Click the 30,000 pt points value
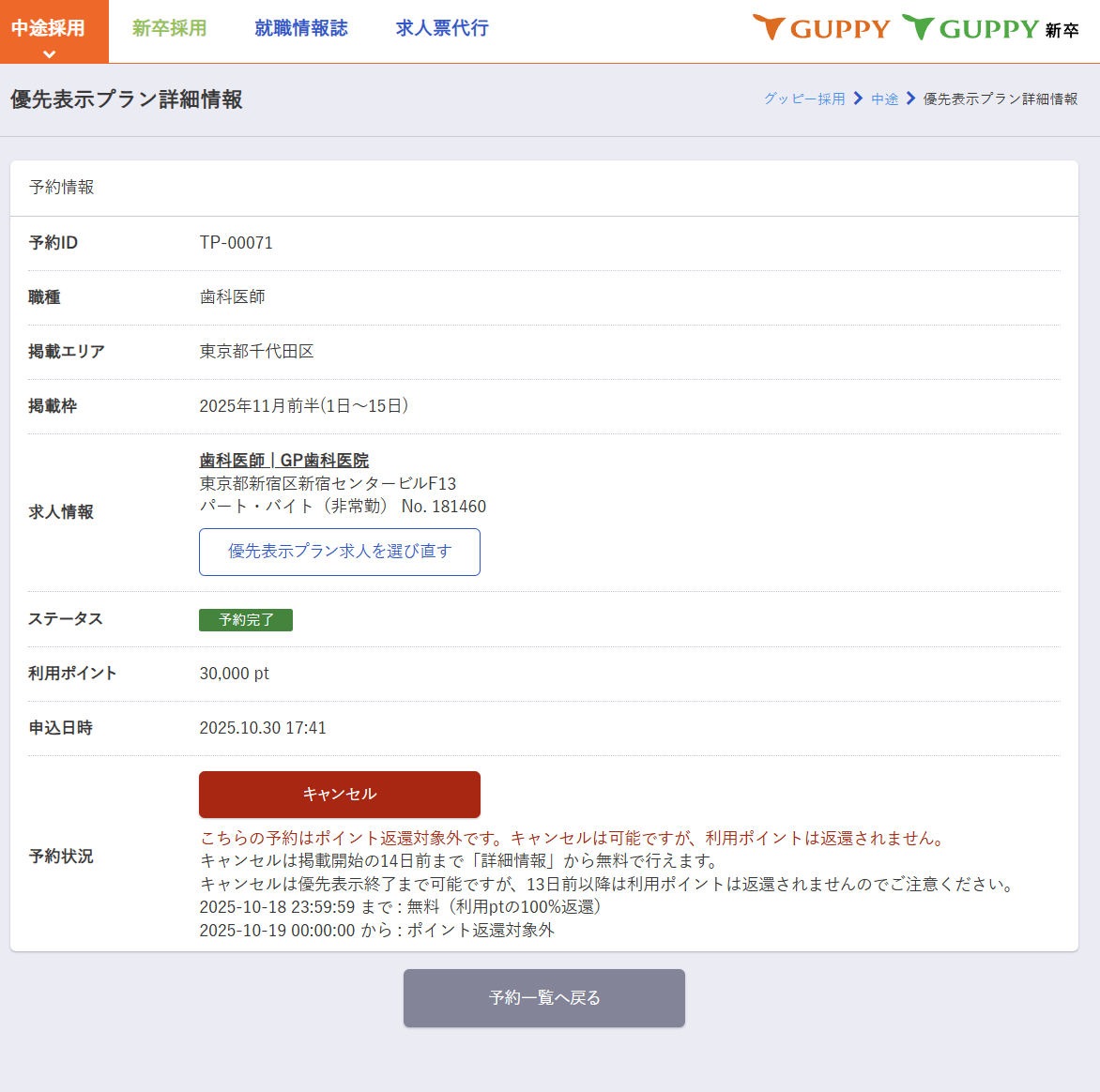The height and width of the screenshot is (1092, 1100). [x=234, y=674]
